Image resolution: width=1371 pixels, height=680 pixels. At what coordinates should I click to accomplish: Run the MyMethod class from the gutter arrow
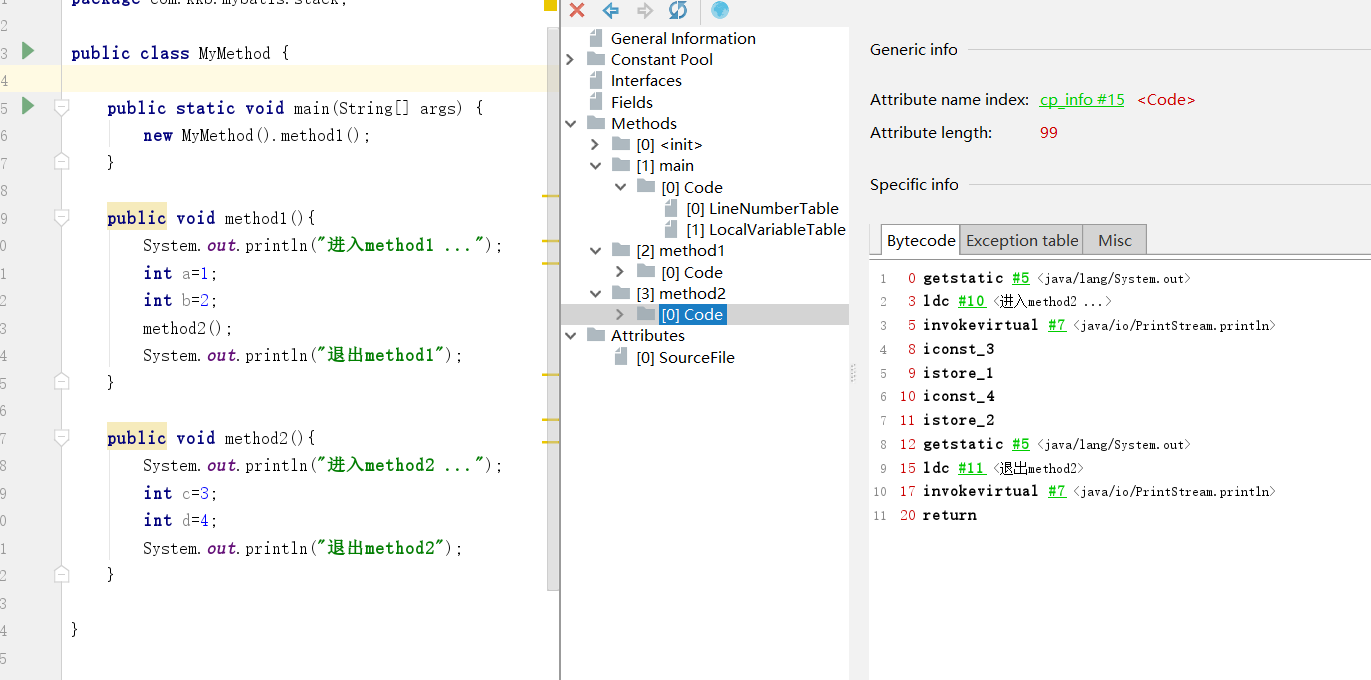(x=28, y=51)
